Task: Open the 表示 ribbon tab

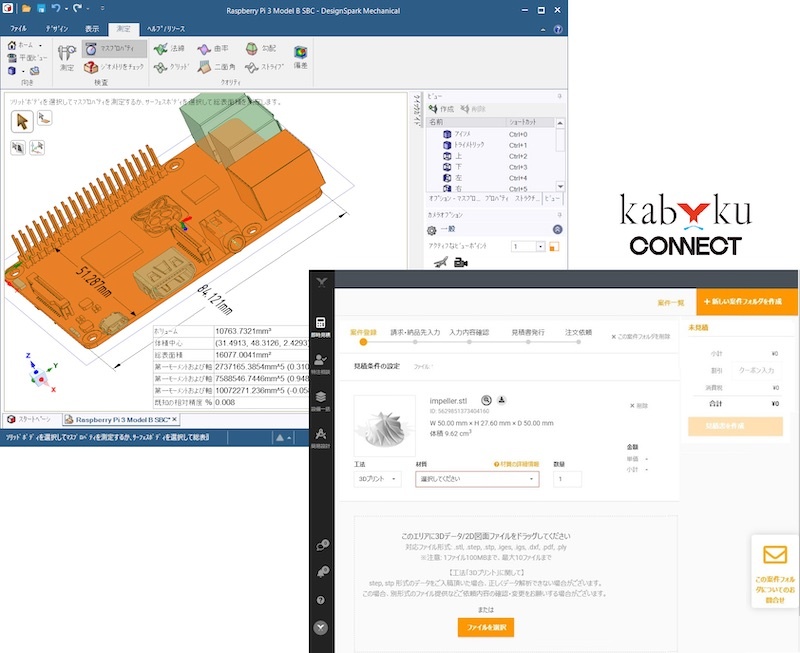Action: 91,30
